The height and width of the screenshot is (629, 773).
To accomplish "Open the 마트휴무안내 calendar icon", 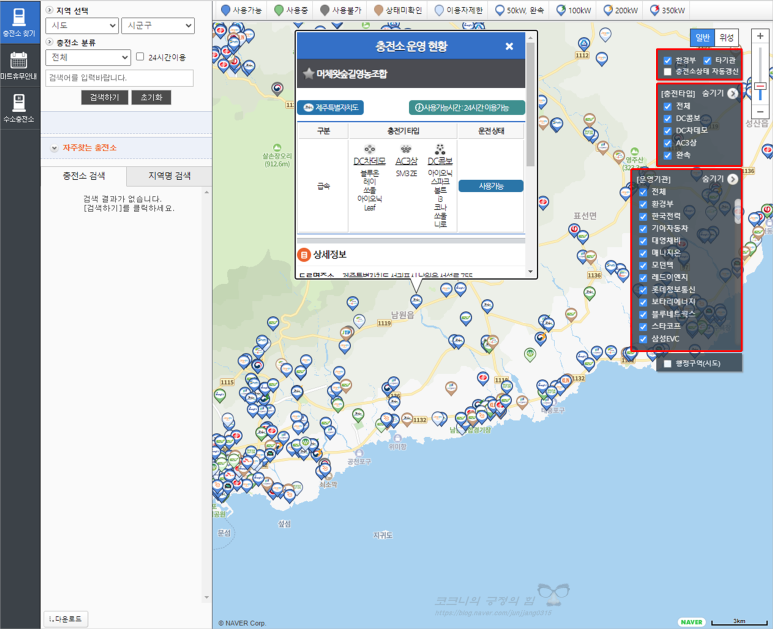I will (19, 66).
